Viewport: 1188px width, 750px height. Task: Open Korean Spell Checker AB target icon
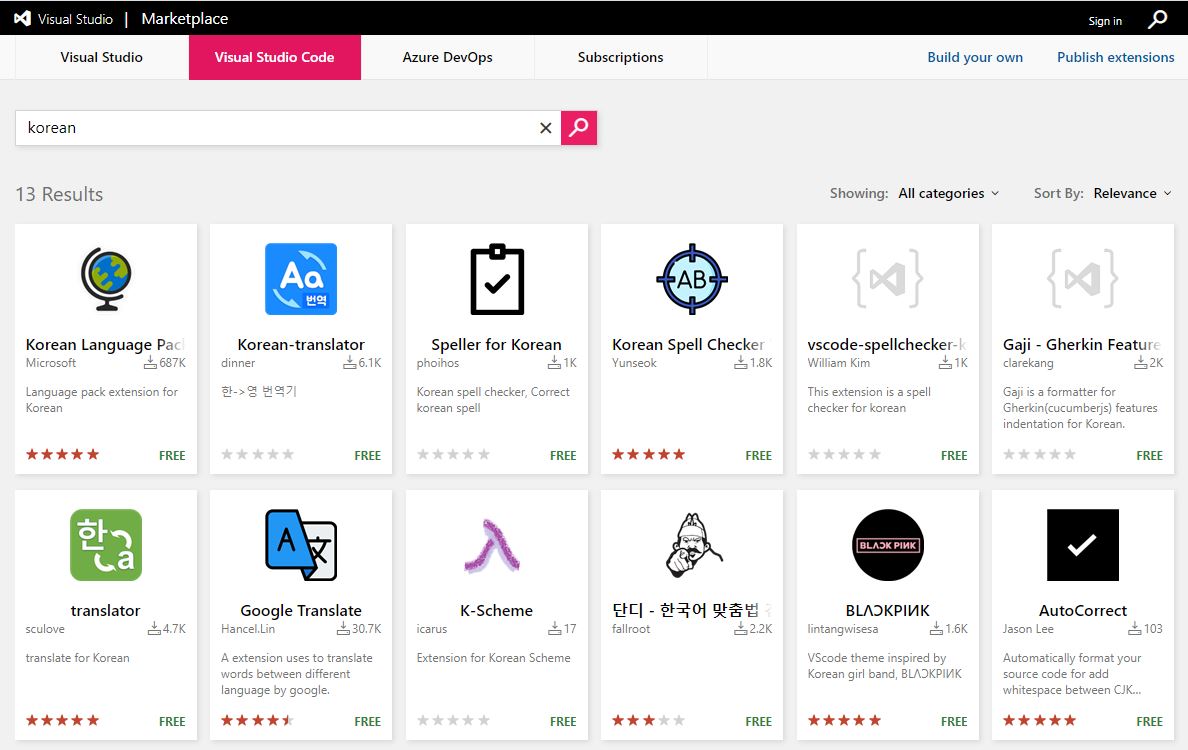click(692, 279)
